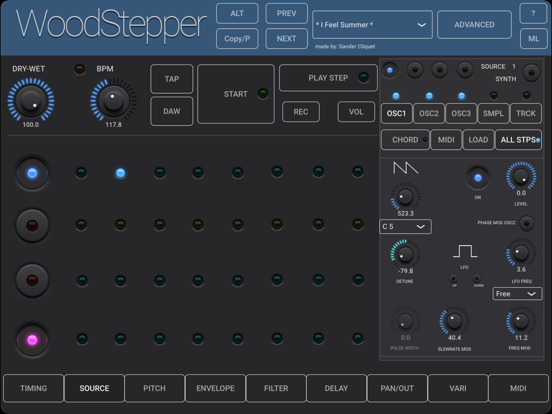Click the square wave LFO shape icon
The image size is (552, 414).
[x=465, y=251]
